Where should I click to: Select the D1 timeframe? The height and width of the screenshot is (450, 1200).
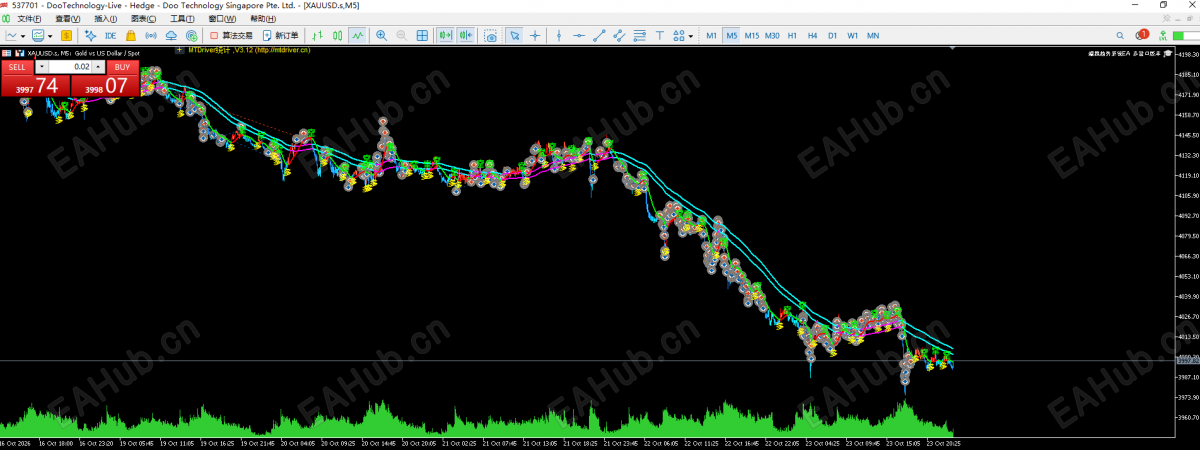point(832,35)
